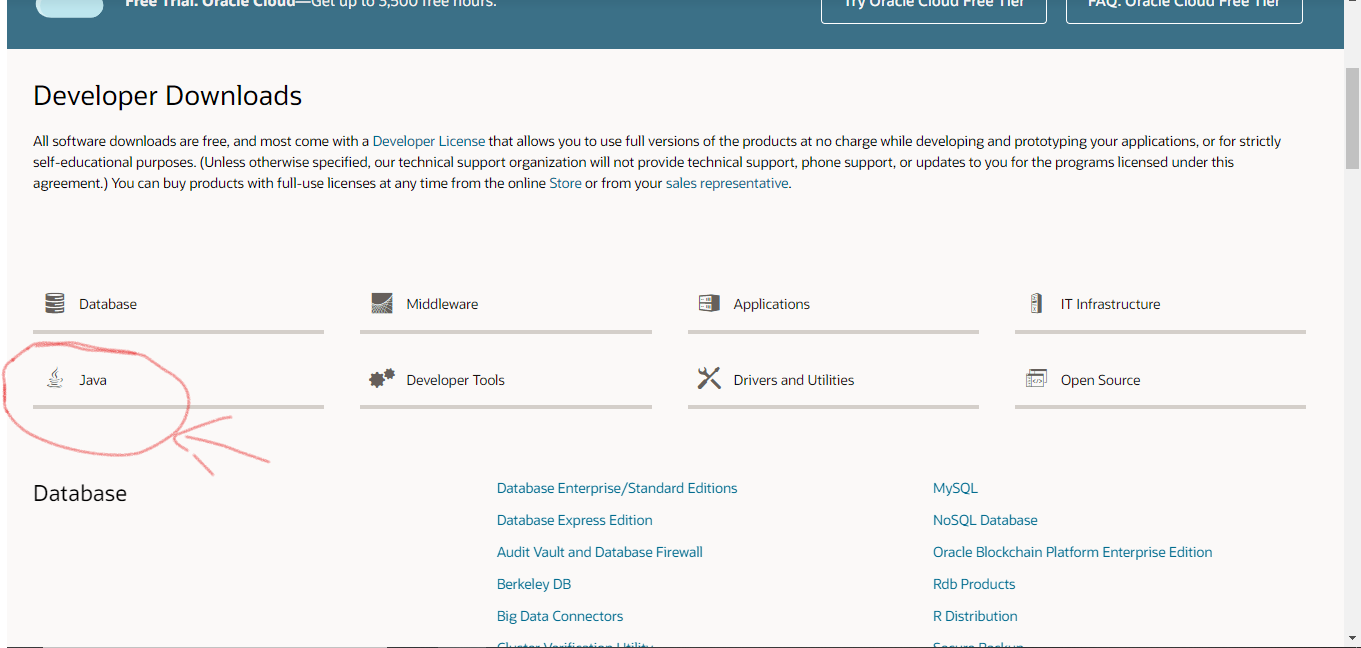Go to the MySQL download link
This screenshot has height=648, width=1361.
[x=955, y=489]
